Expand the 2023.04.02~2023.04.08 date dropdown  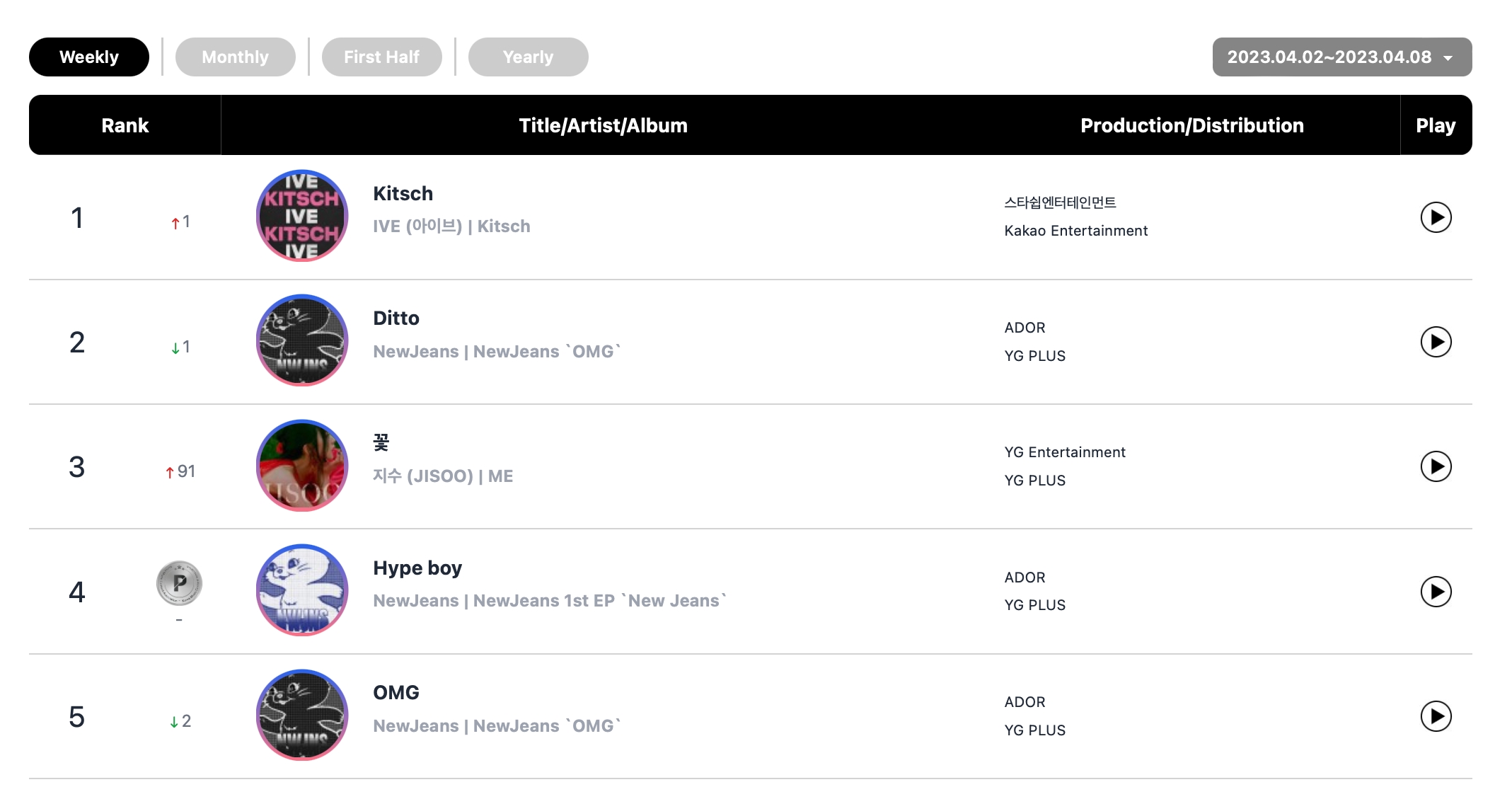[1342, 57]
